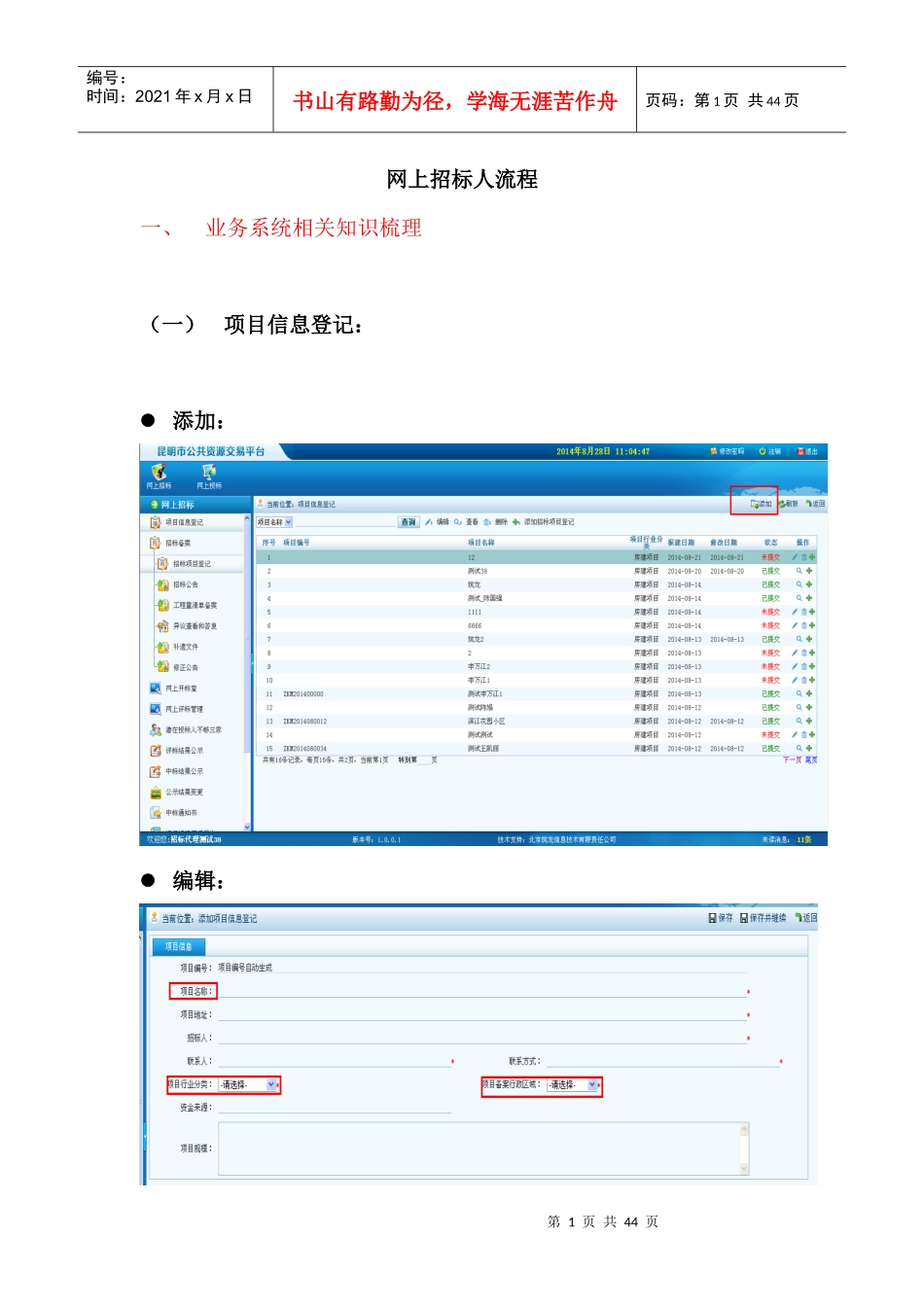924x1307 pixels.
Task: Click the magnifier view icon in row 2
Action: pyautogui.click(x=800, y=571)
